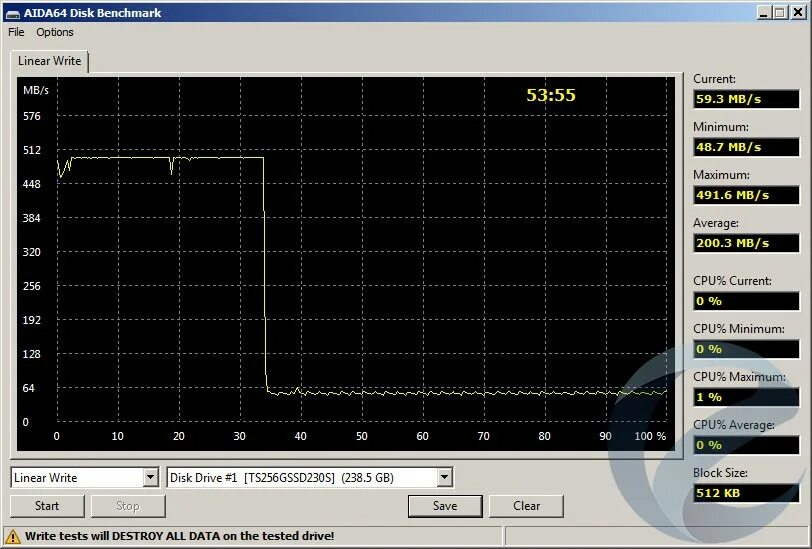Save the benchmark results

click(x=445, y=506)
